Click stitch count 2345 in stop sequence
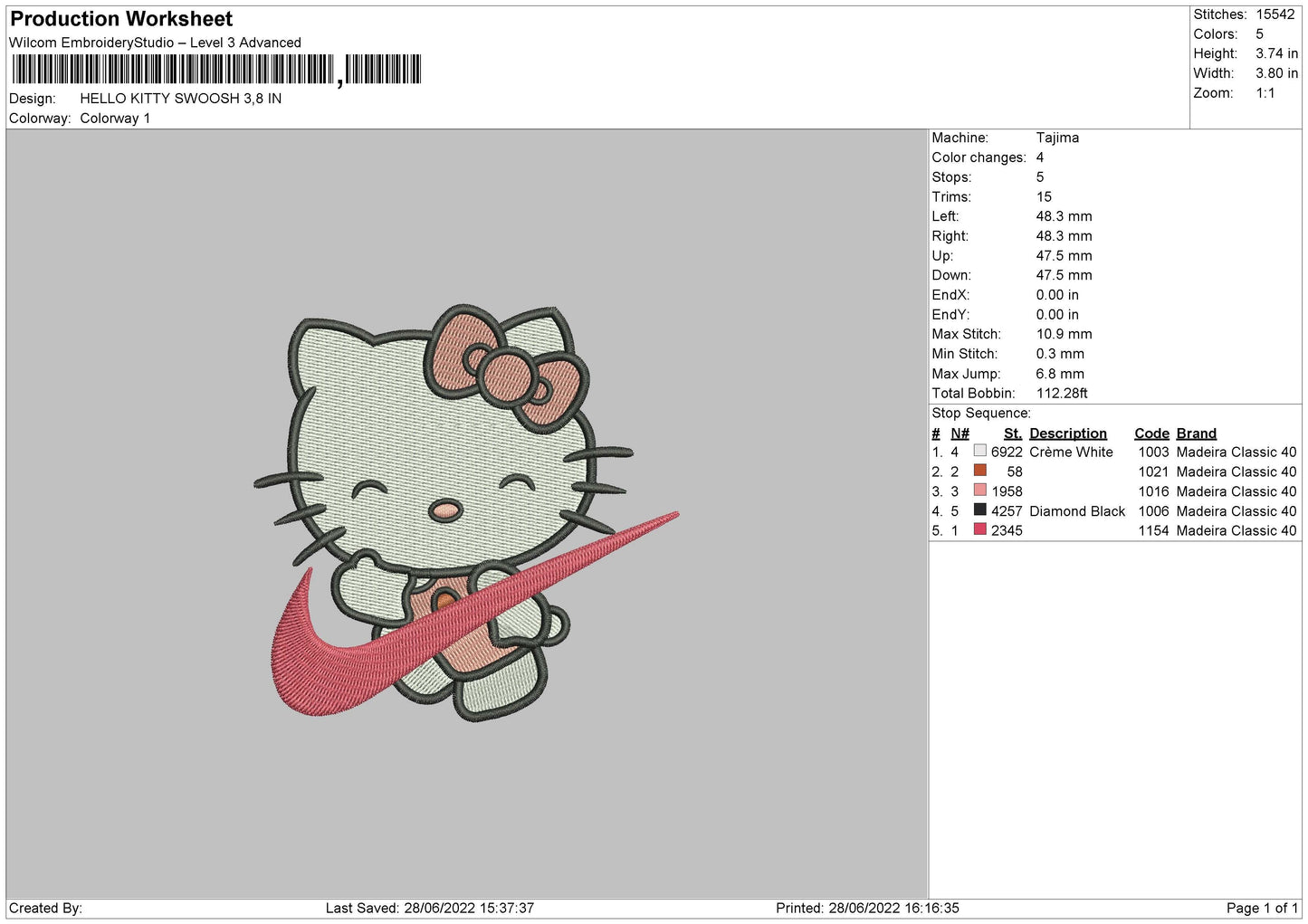The height and width of the screenshot is (924, 1308). [x=1007, y=531]
